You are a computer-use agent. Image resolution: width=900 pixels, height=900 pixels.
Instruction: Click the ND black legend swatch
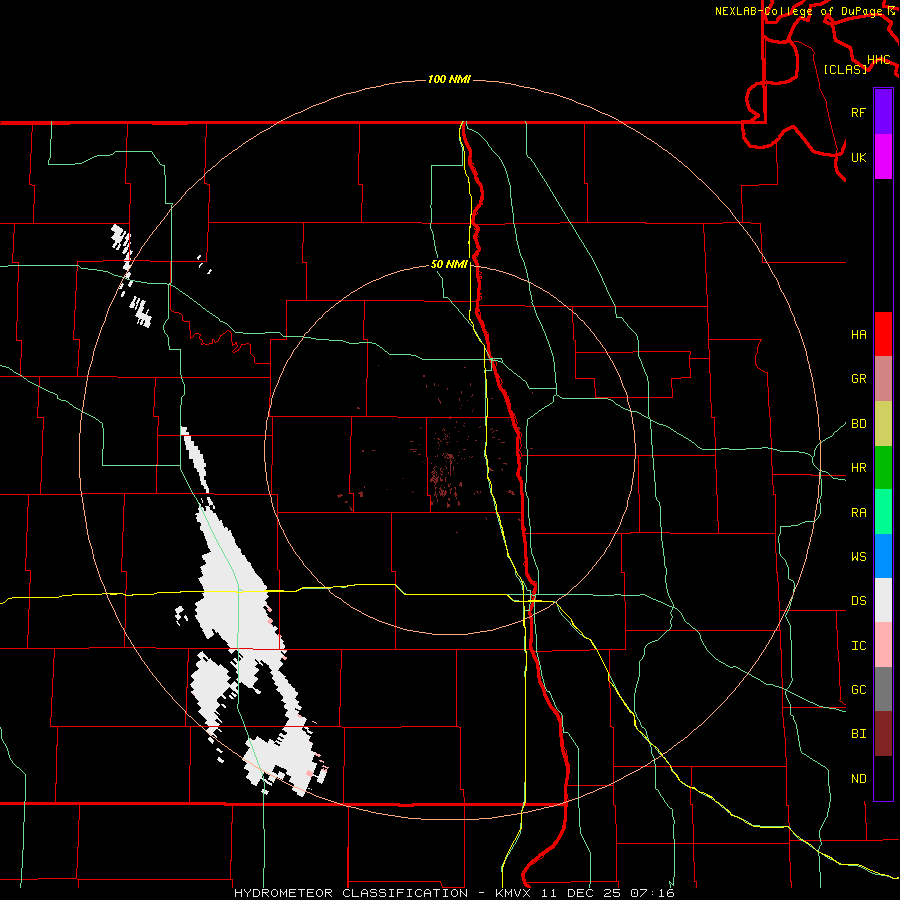coord(883,778)
